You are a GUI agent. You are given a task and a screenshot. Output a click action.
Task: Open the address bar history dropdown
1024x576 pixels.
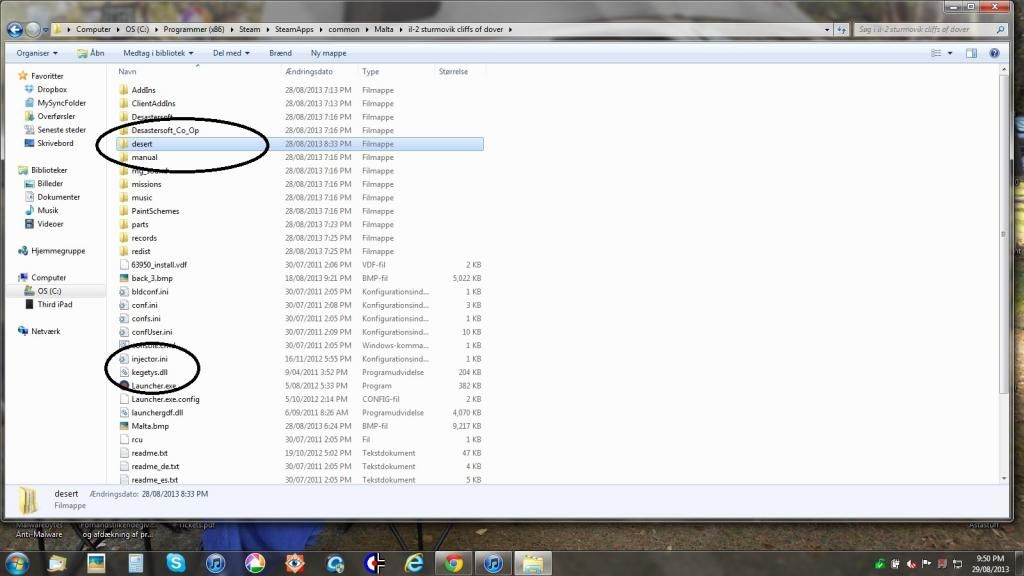tap(827, 29)
